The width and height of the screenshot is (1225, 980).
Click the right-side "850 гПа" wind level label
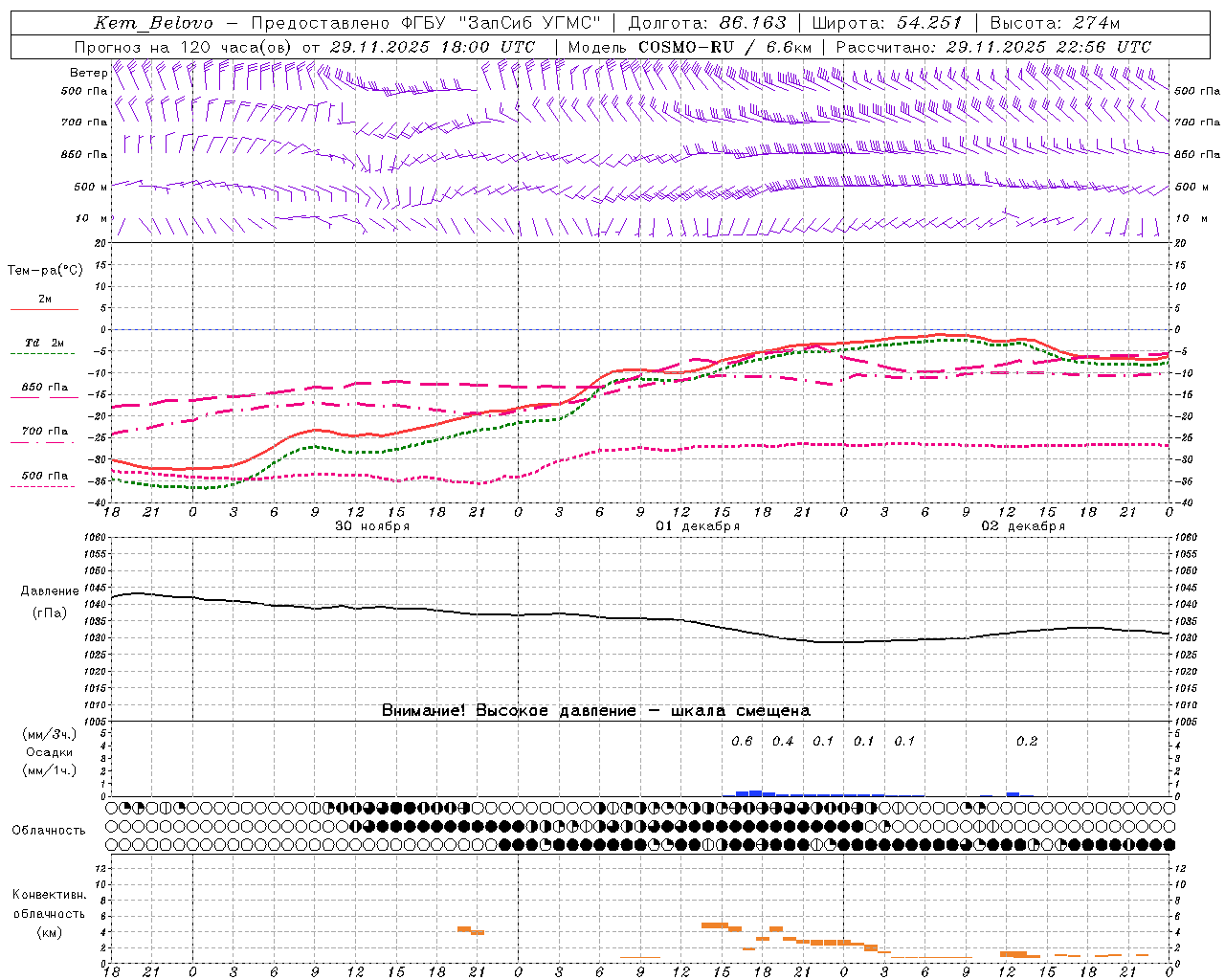[1197, 155]
